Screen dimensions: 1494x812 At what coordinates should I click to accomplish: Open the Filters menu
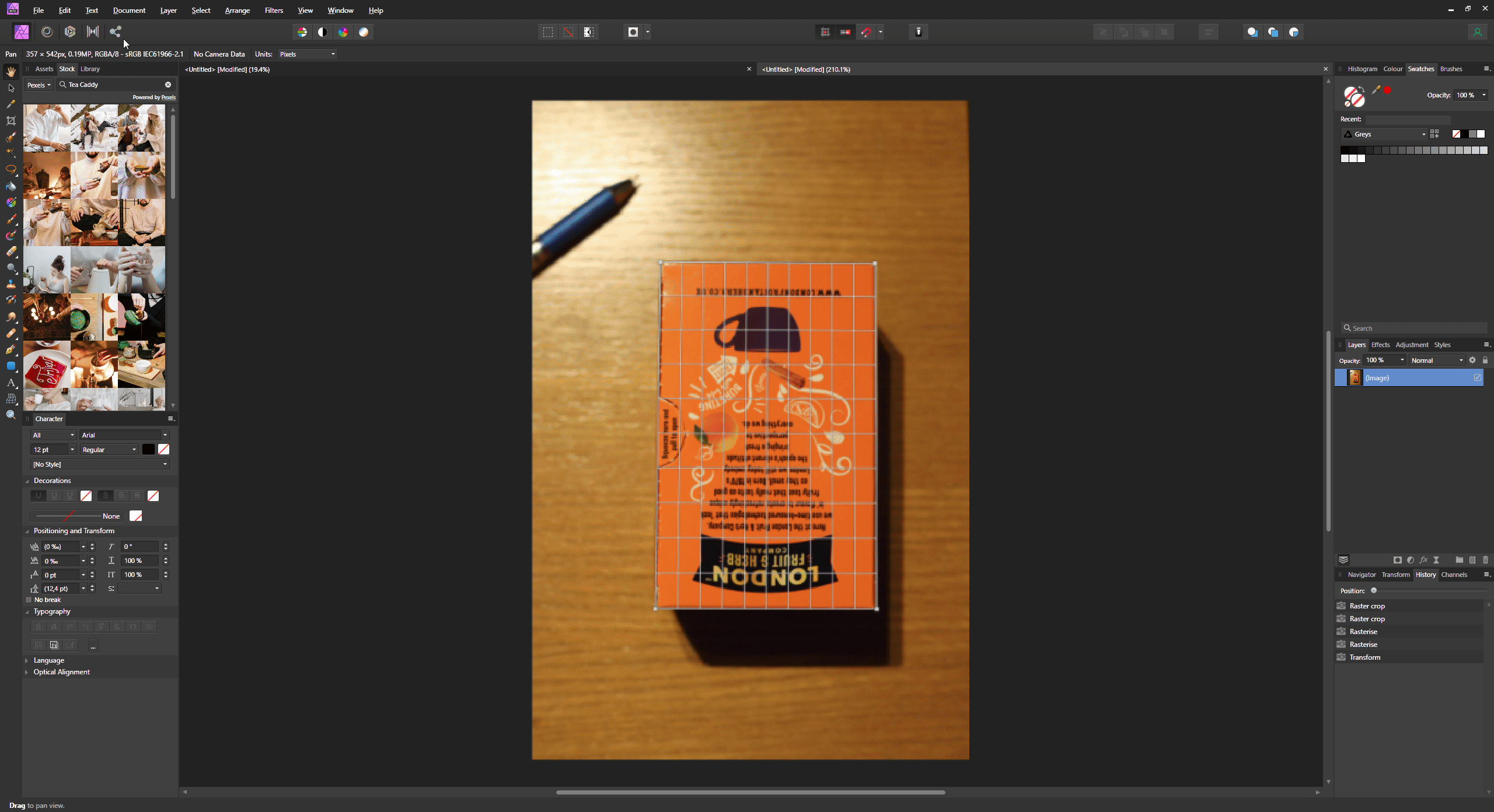click(x=274, y=10)
